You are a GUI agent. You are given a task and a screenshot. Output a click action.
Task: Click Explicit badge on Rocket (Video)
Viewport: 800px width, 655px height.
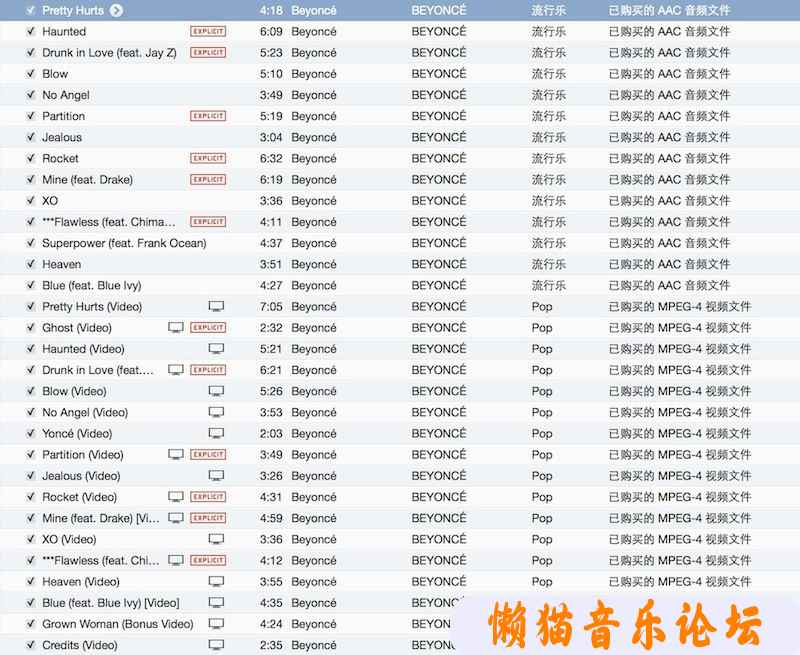[208, 497]
